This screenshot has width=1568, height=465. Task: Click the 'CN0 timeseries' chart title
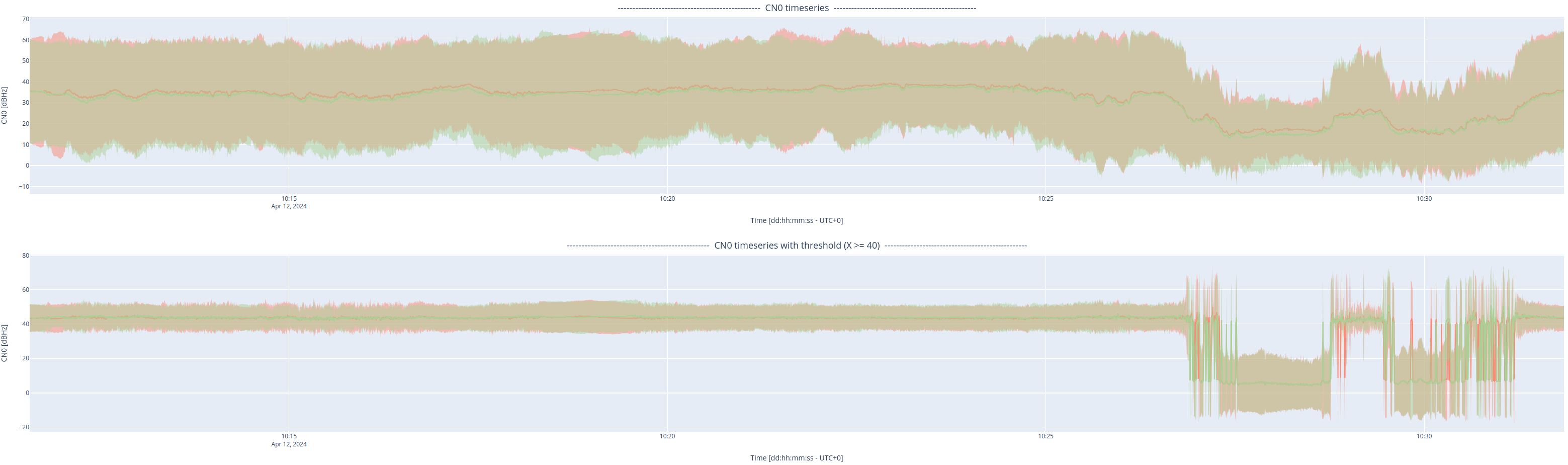796,8
